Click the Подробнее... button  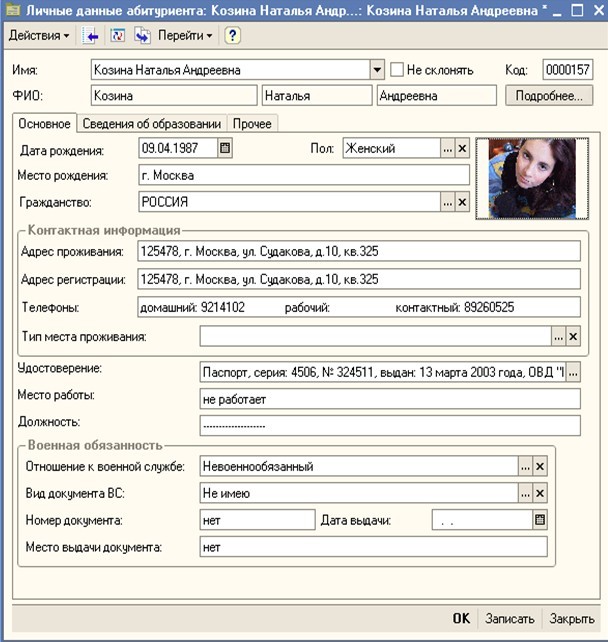point(549,96)
